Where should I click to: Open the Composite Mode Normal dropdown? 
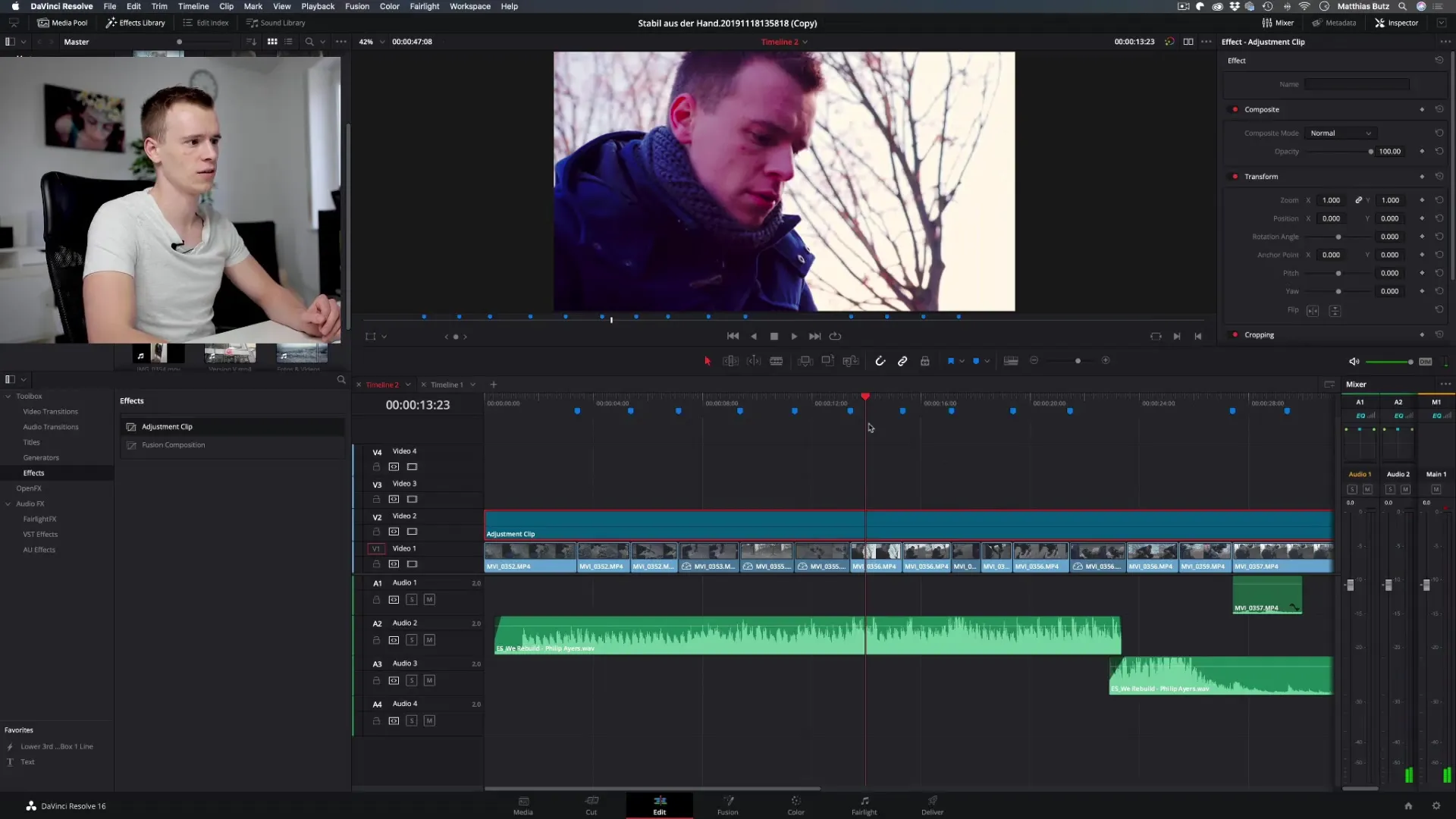pos(1341,133)
